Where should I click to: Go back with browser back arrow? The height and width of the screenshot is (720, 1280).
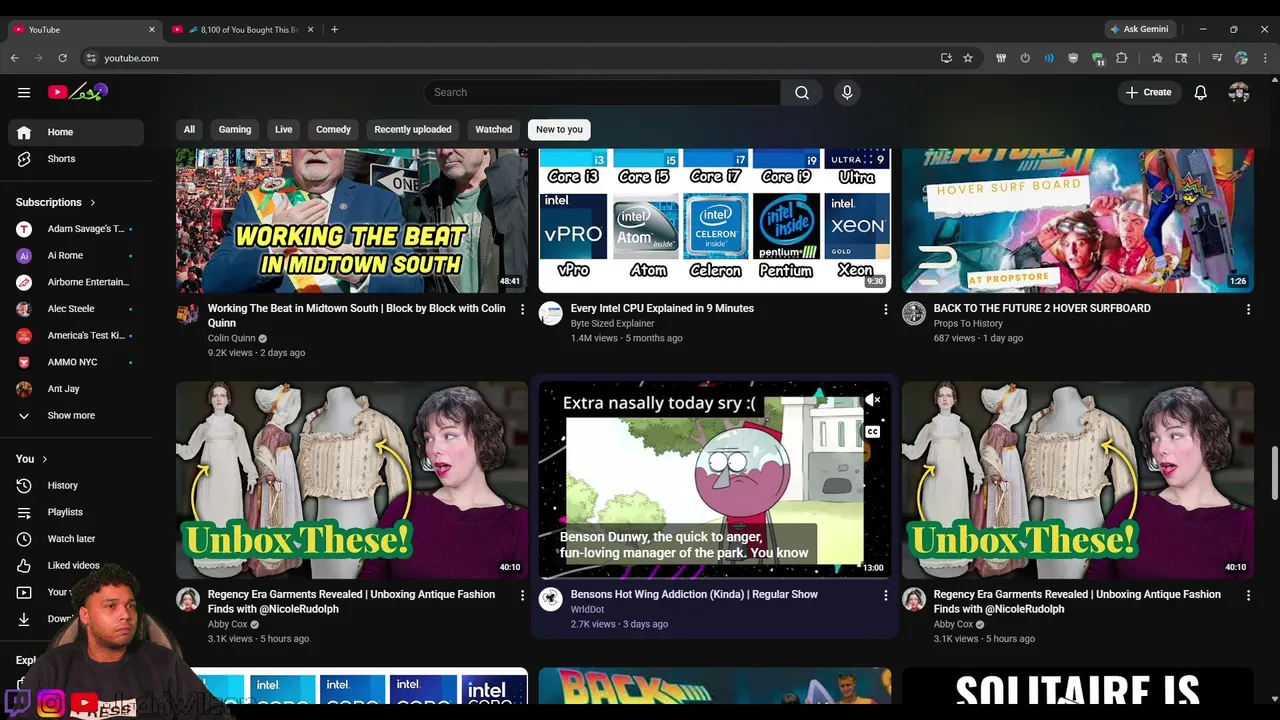pos(15,58)
